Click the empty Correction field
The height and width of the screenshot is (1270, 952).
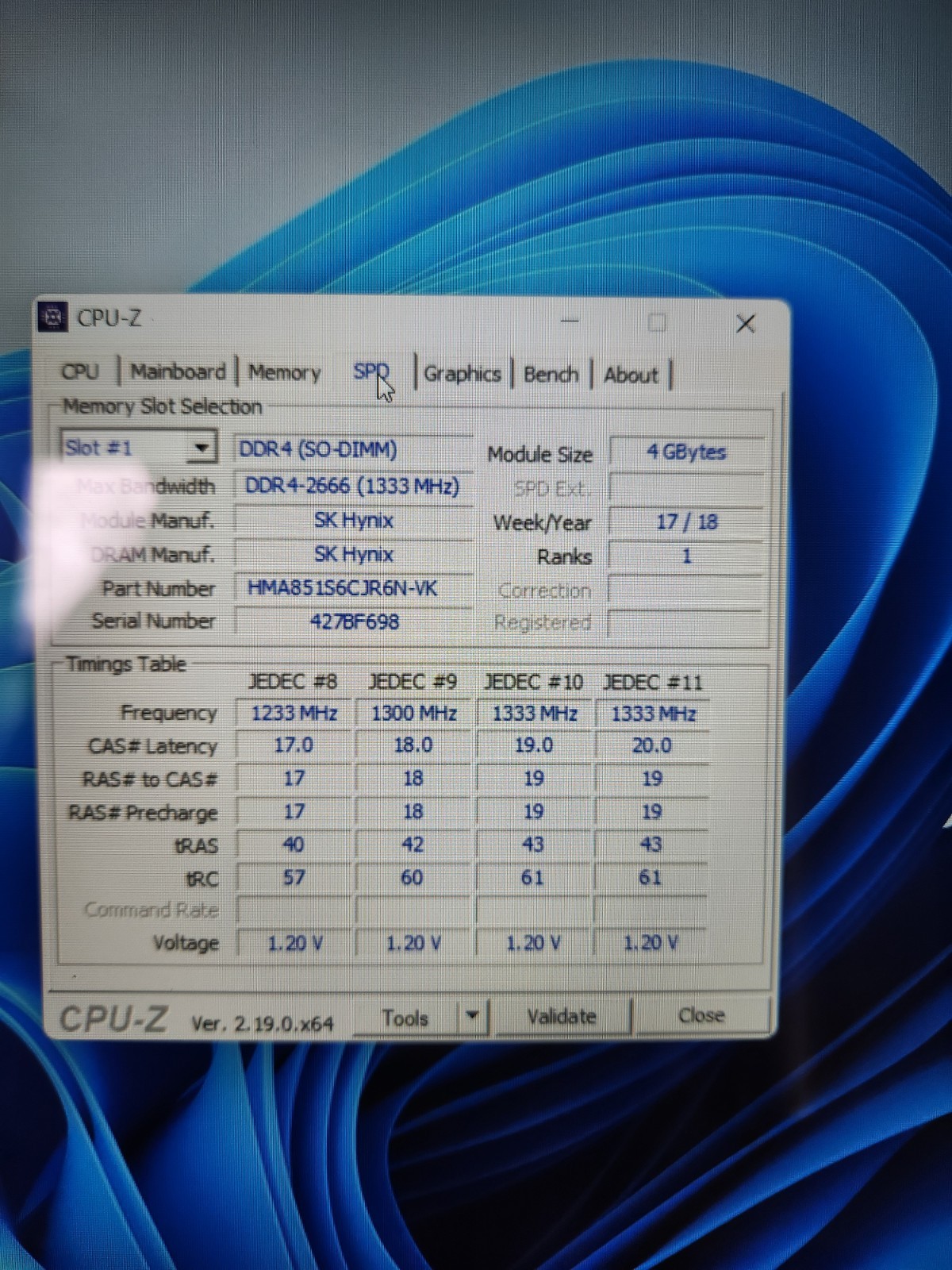pyautogui.click(x=686, y=591)
